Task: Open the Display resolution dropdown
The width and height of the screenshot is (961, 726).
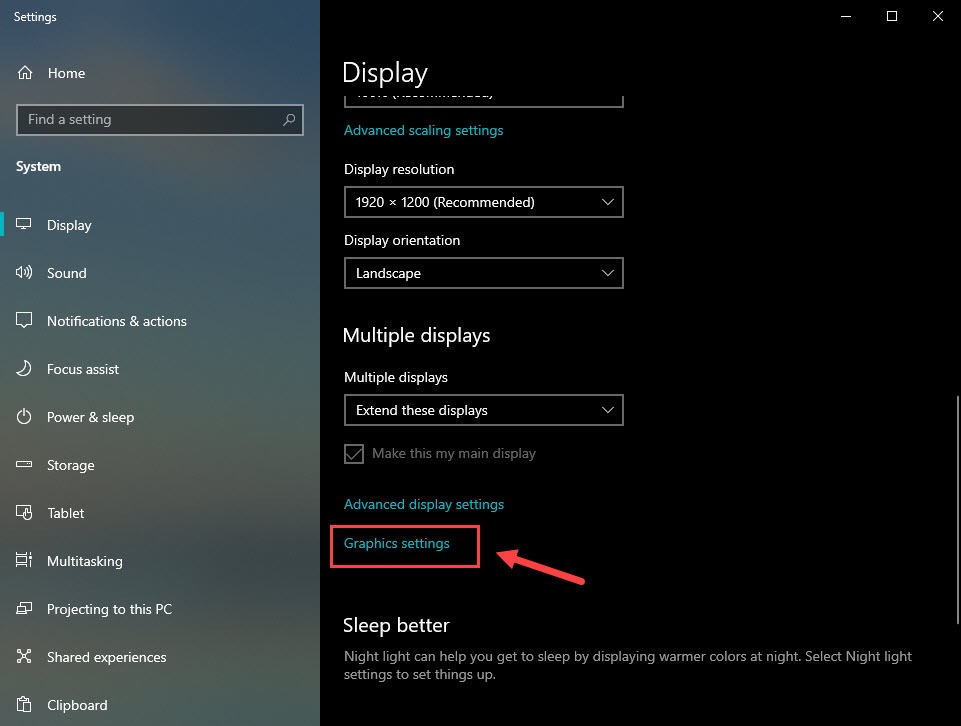Action: coord(484,202)
